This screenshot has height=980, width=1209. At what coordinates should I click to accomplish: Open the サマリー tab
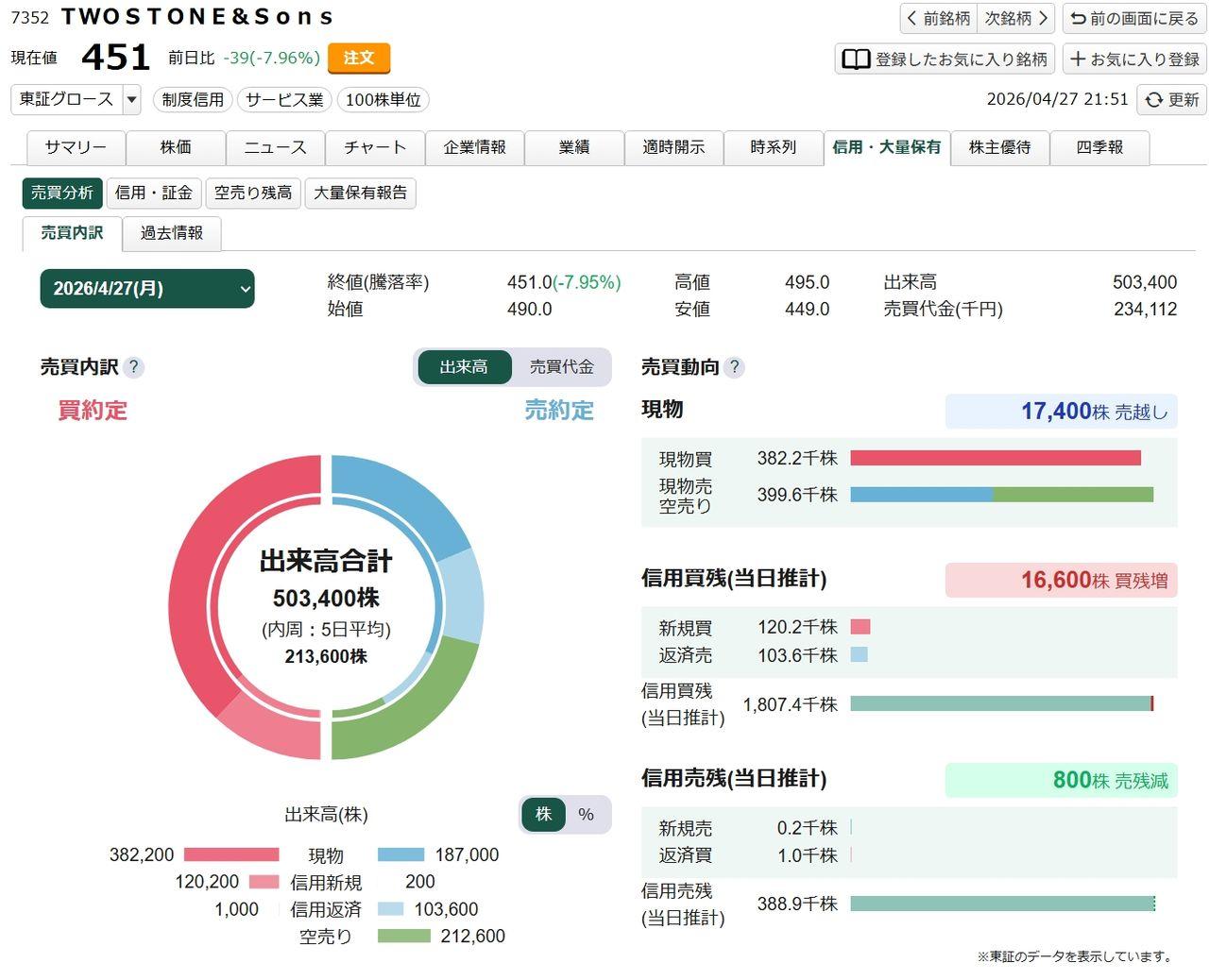pyautogui.click(x=76, y=147)
